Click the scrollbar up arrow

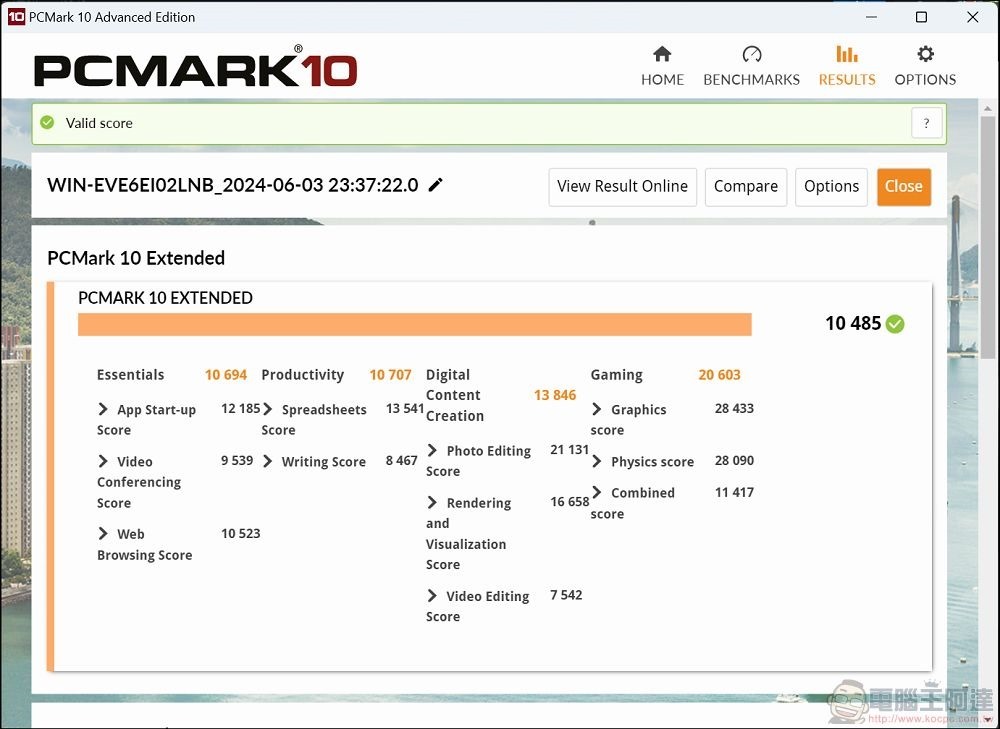coord(987,108)
